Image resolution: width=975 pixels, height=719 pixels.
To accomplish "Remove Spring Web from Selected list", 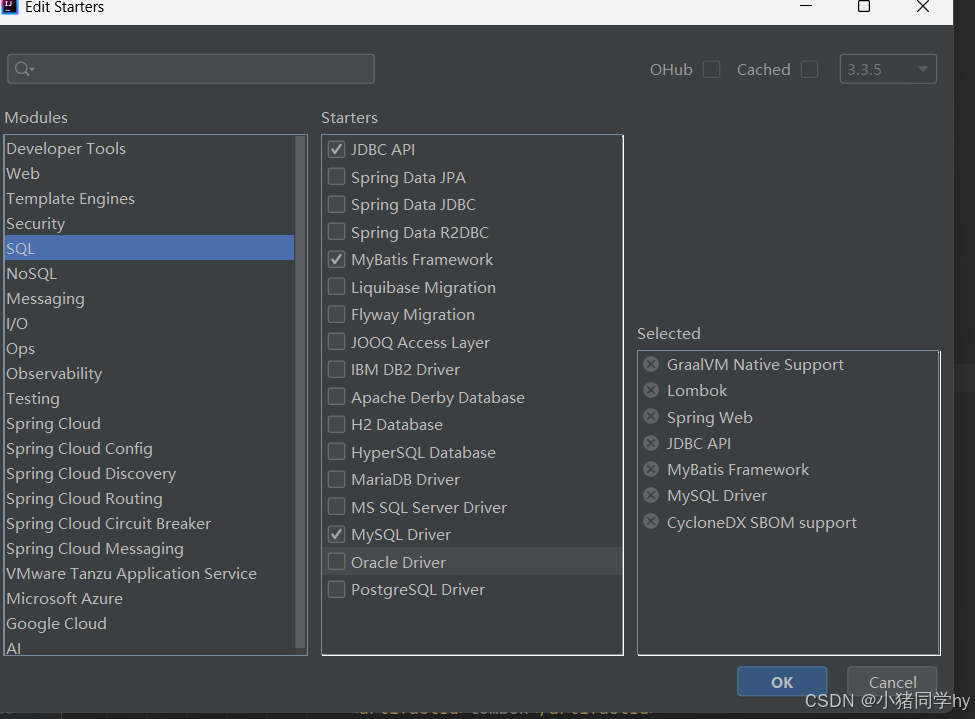I will coord(651,416).
